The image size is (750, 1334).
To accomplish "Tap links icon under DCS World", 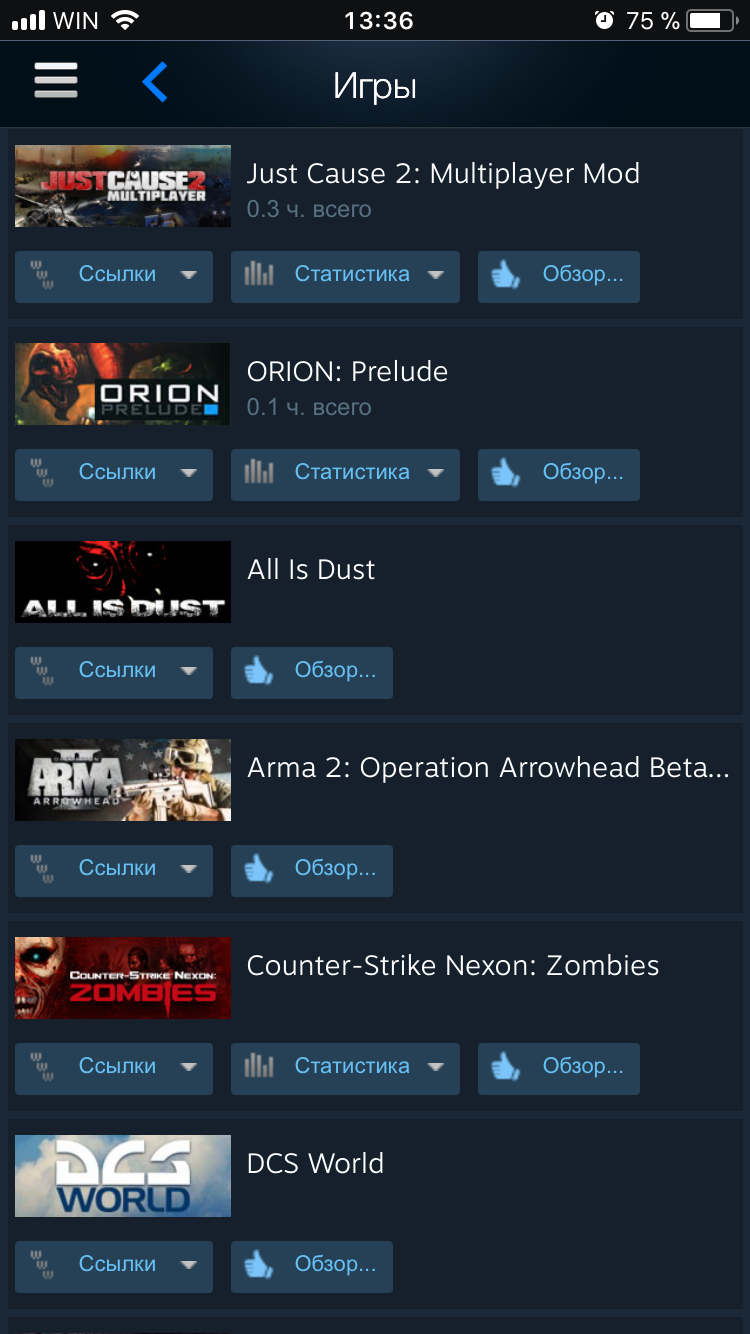I will (42, 1265).
